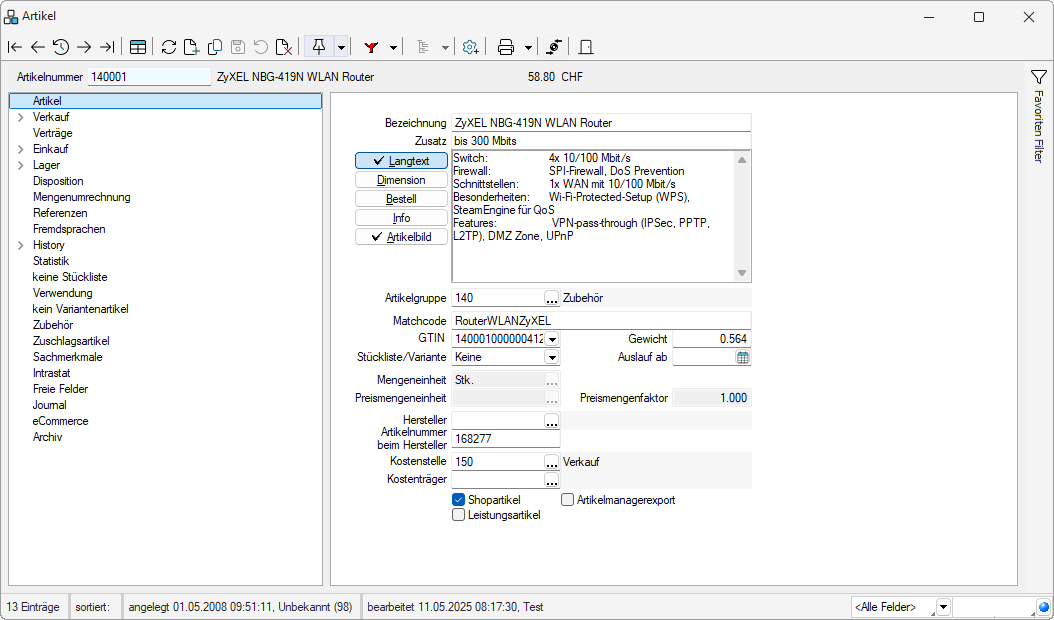This screenshot has height=620, width=1054.
Task: Click the Langtext scrollbar down arrow
Action: (742, 273)
